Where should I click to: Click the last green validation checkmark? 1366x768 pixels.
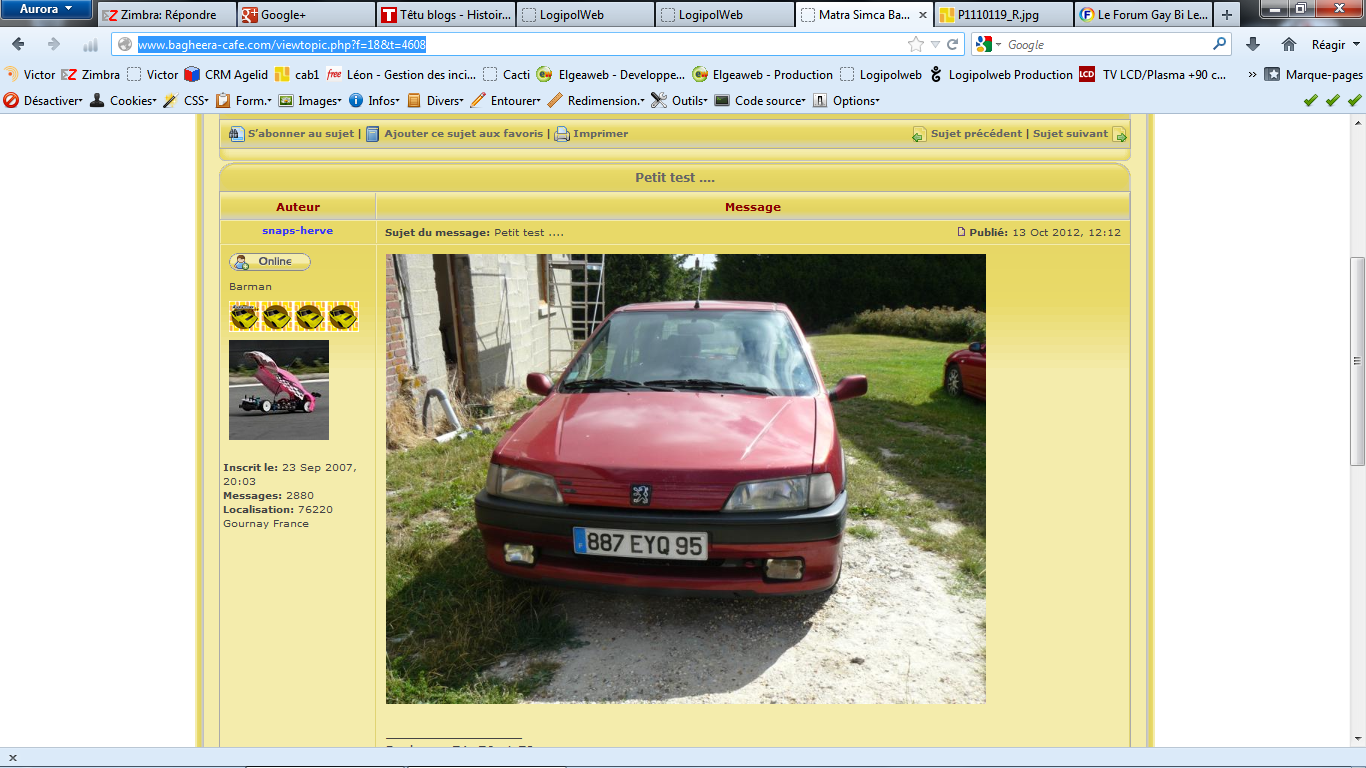[x=1355, y=100]
